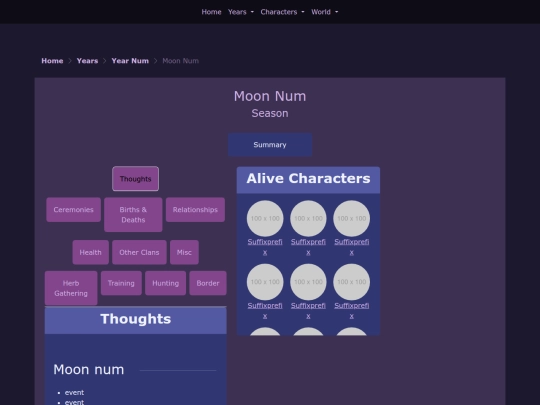
Task: Click the Moon Num breadcrumb text
Action: 180,61
